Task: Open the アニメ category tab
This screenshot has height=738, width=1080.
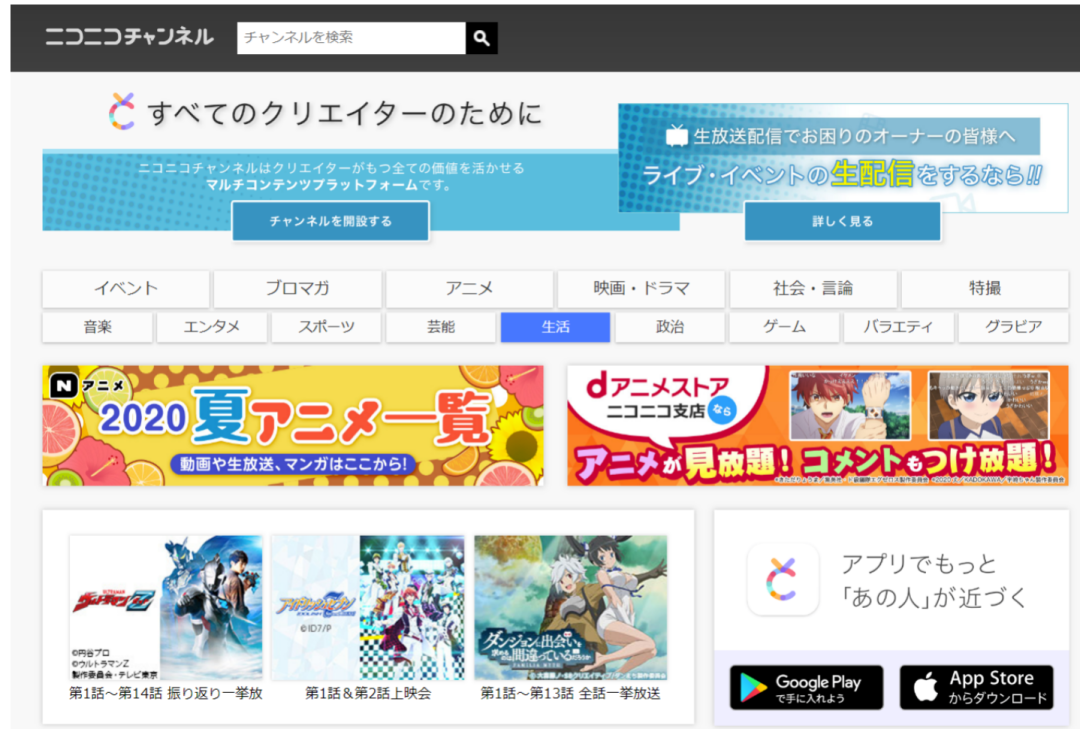Action: (x=468, y=289)
